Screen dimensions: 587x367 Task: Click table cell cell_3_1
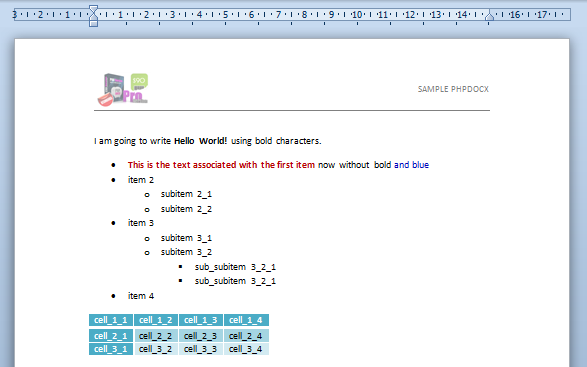[111, 349]
